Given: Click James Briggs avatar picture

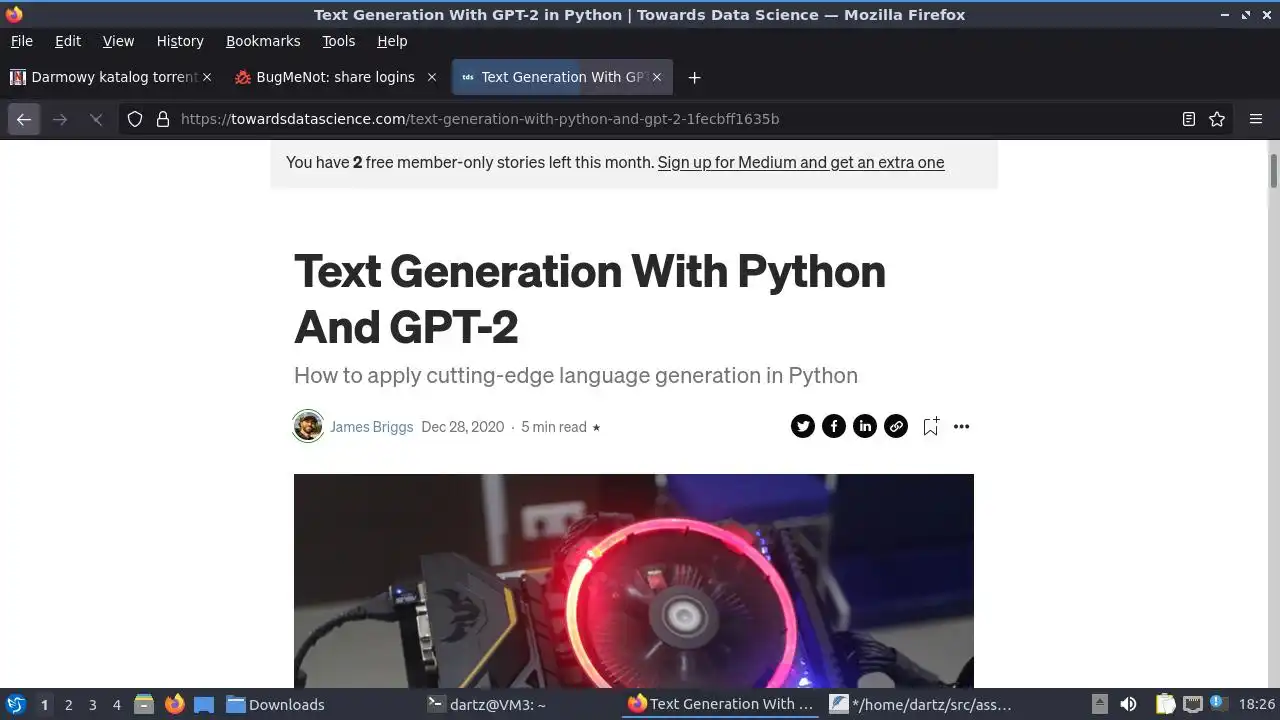Looking at the screenshot, I should coord(308,426).
